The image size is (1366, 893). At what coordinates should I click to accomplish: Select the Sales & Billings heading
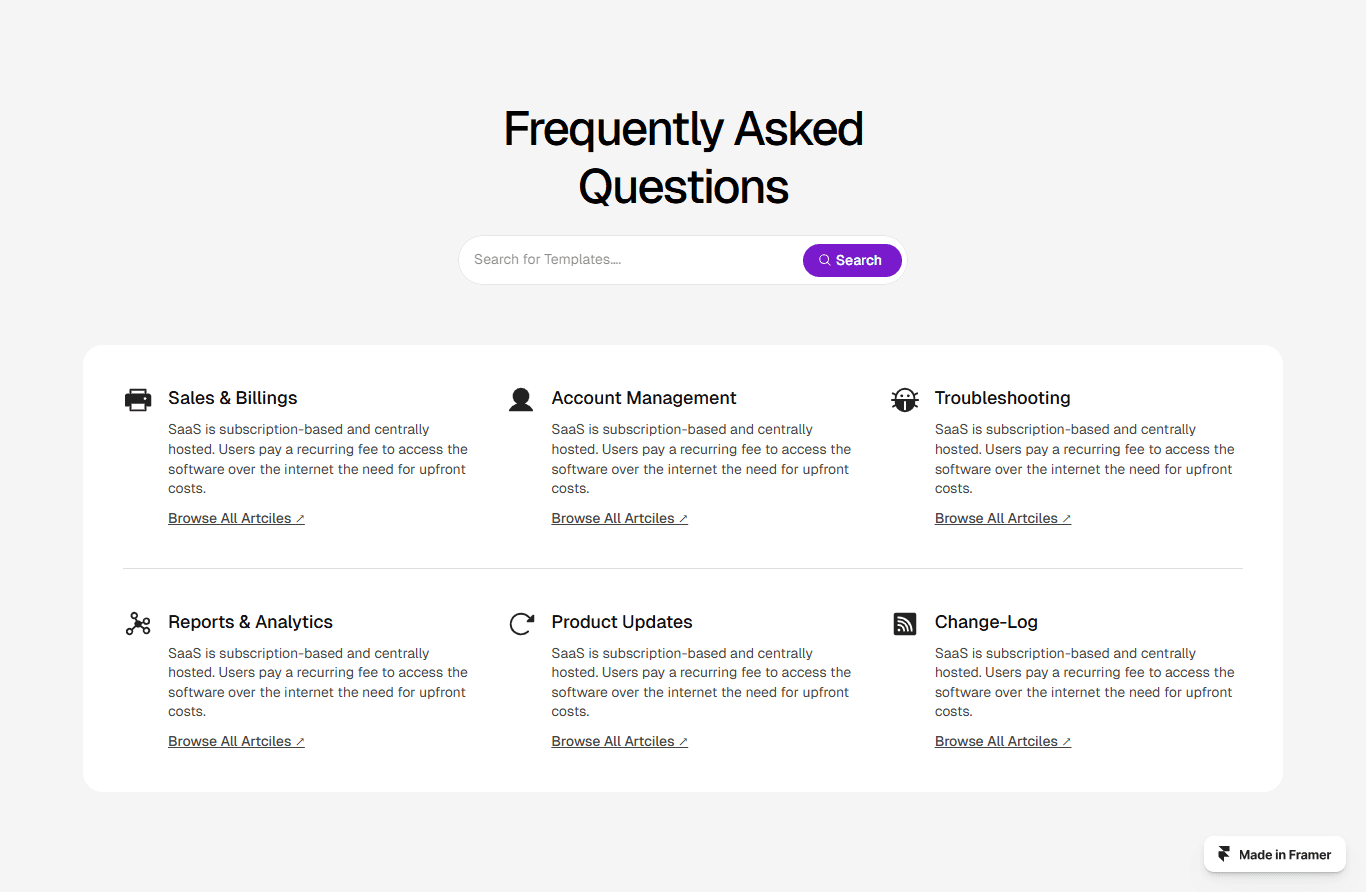point(233,398)
